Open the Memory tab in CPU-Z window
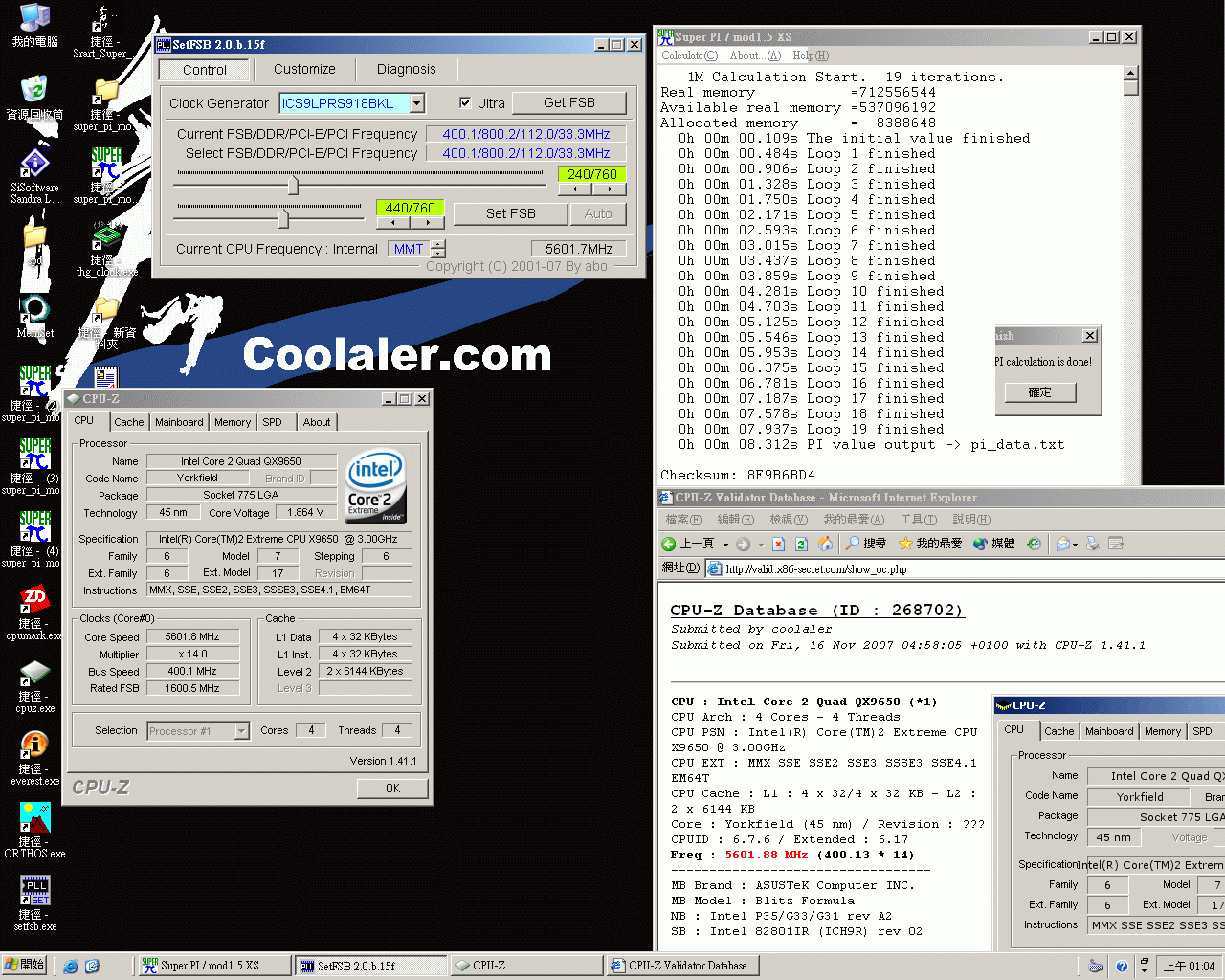 click(233, 422)
